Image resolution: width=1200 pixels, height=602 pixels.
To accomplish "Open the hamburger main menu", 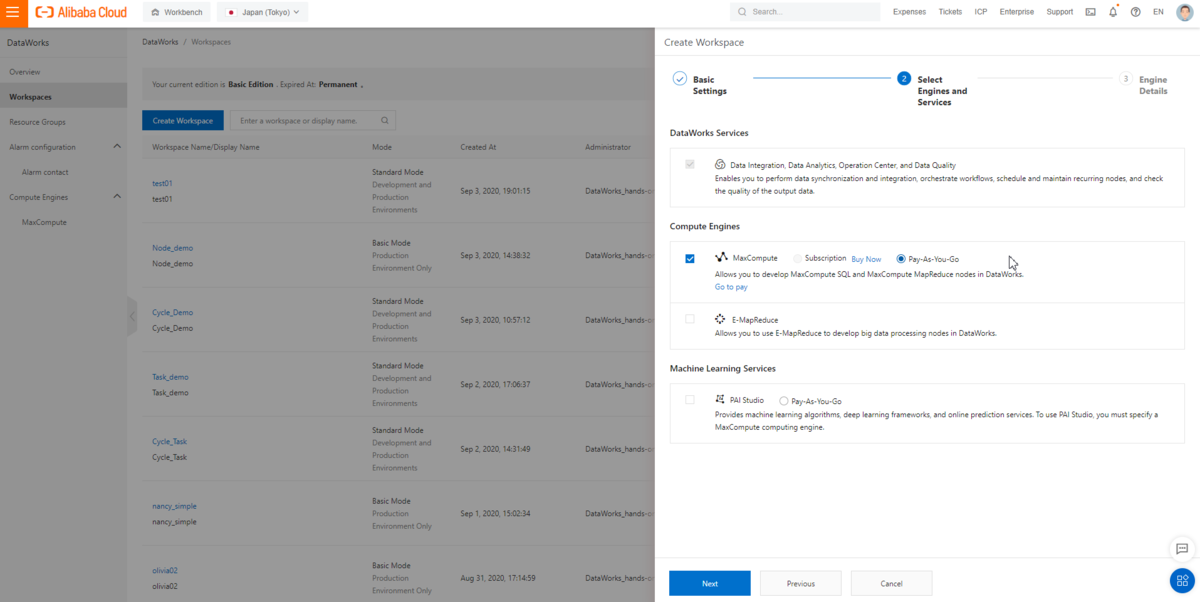I will coord(13,12).
